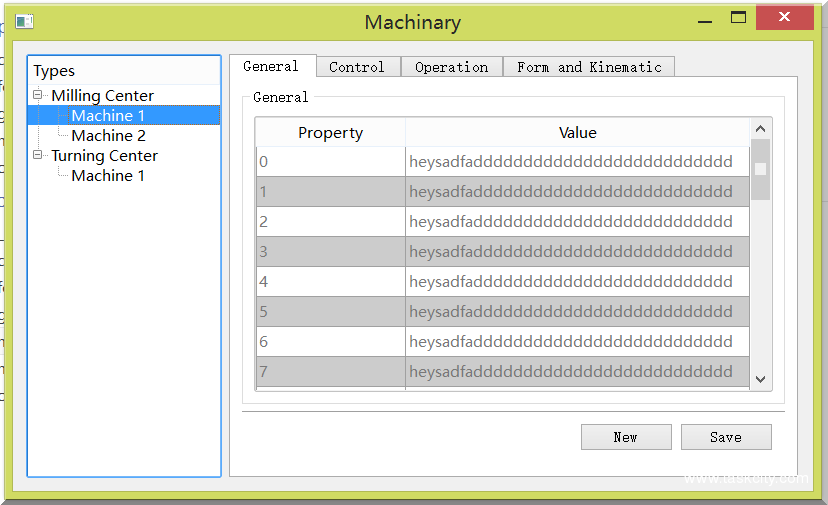
Task: Select property cell 1
Action: pyautogui.click(x=331, y=191)
